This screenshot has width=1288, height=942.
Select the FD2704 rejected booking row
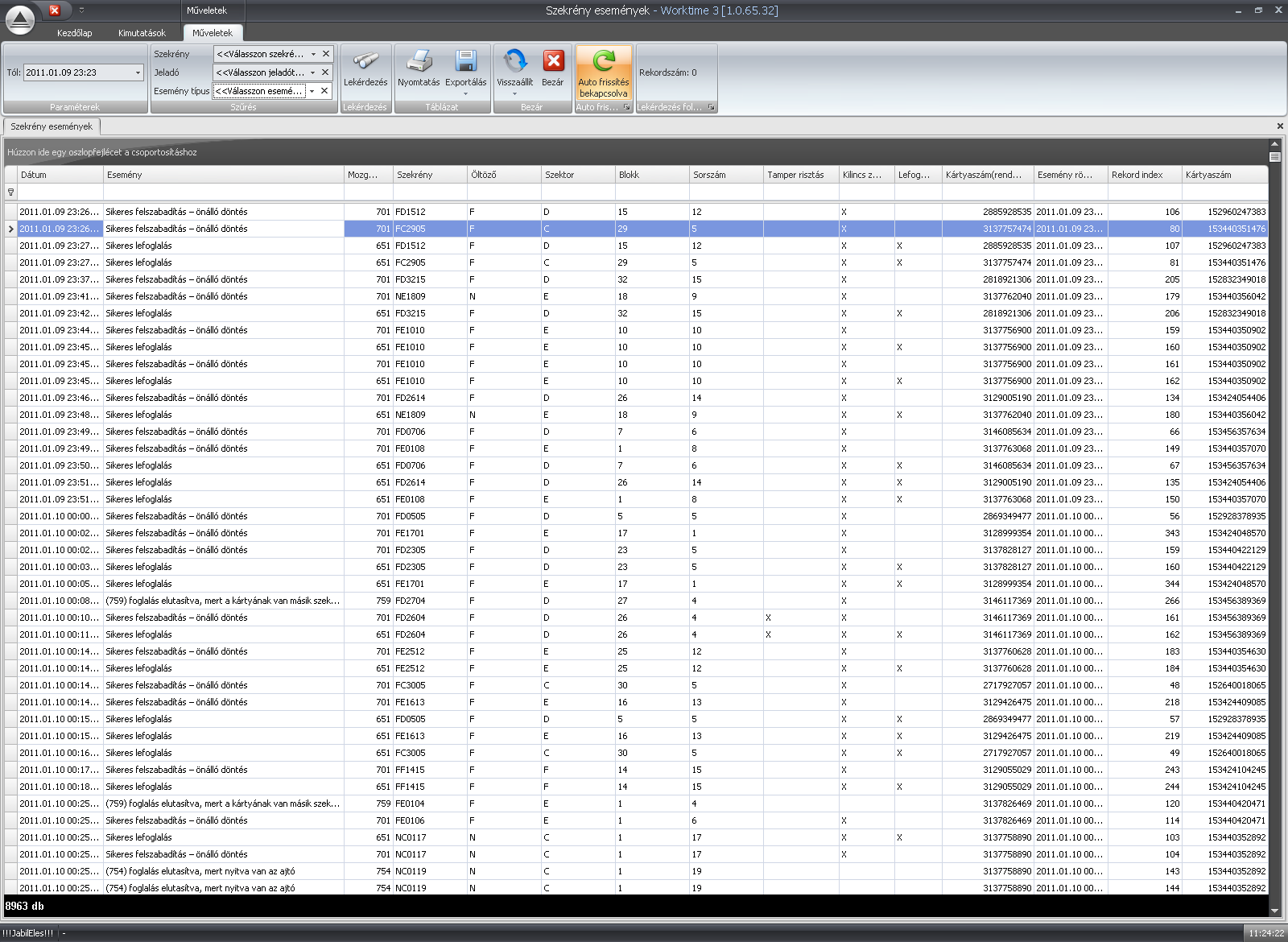tap(636, 601)
